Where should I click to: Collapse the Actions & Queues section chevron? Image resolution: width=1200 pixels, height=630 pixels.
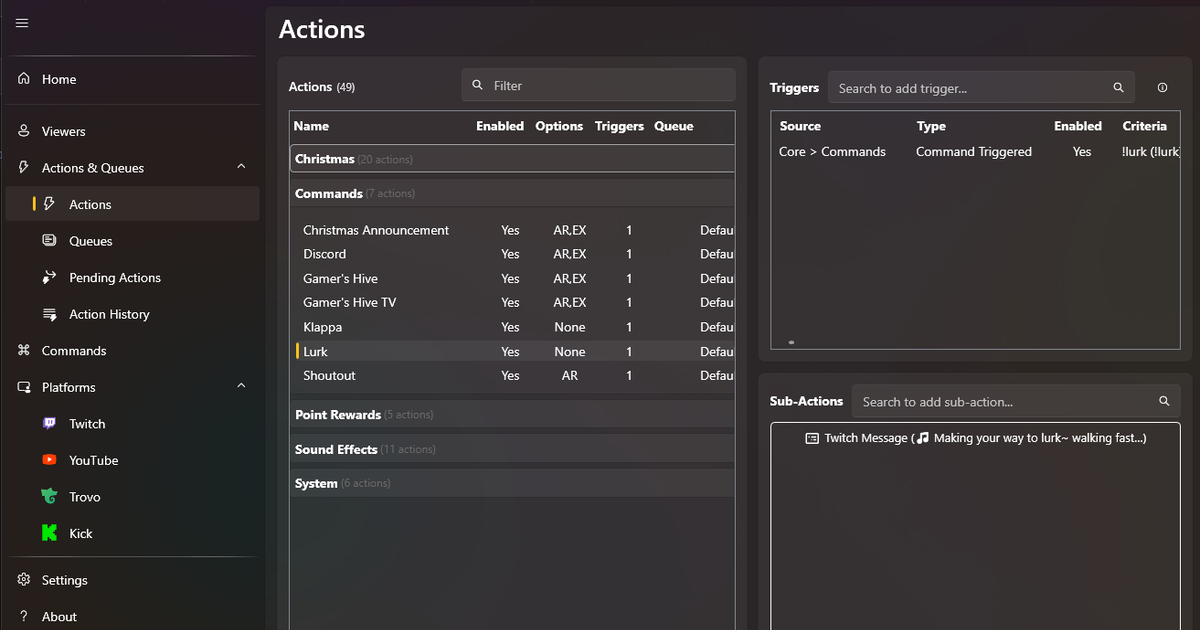241,167
